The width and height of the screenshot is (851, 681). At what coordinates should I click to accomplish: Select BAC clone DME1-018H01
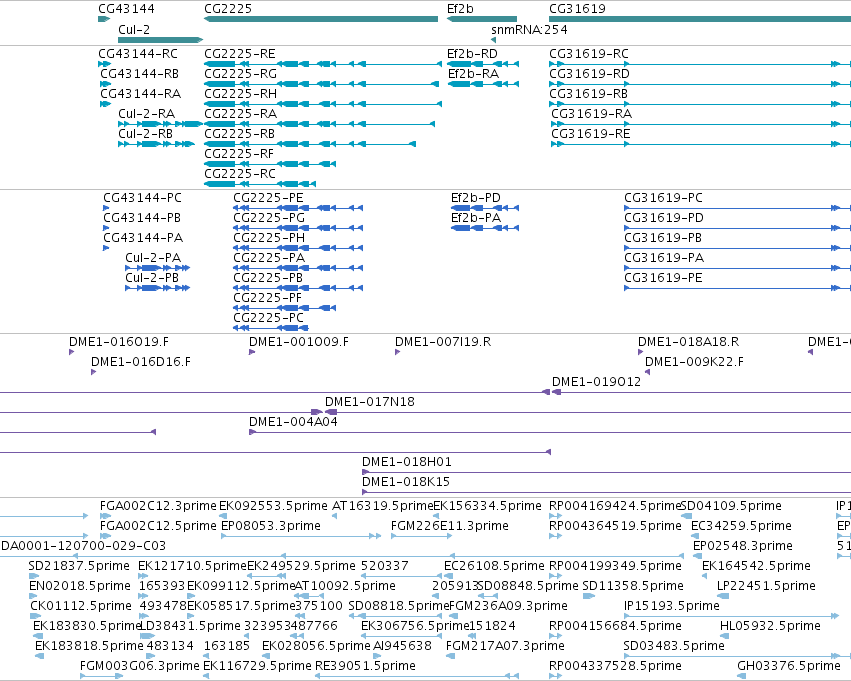click(407, 463)
